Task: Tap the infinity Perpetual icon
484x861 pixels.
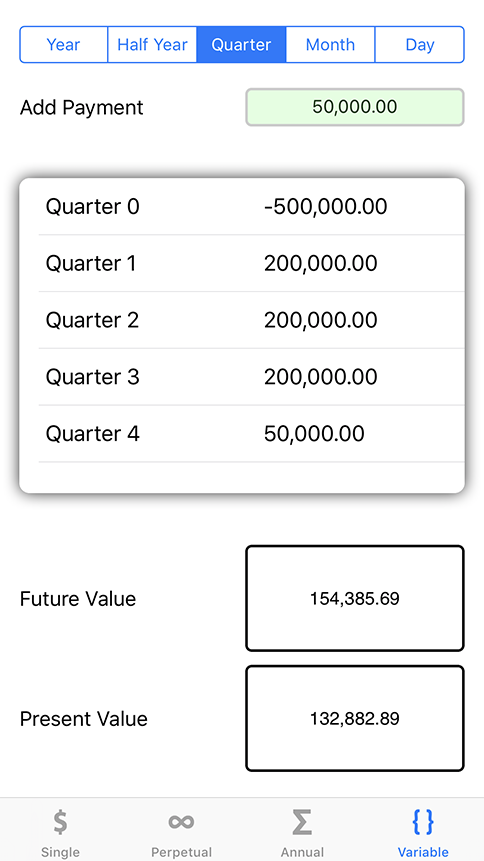Action: tap(181, 822)
